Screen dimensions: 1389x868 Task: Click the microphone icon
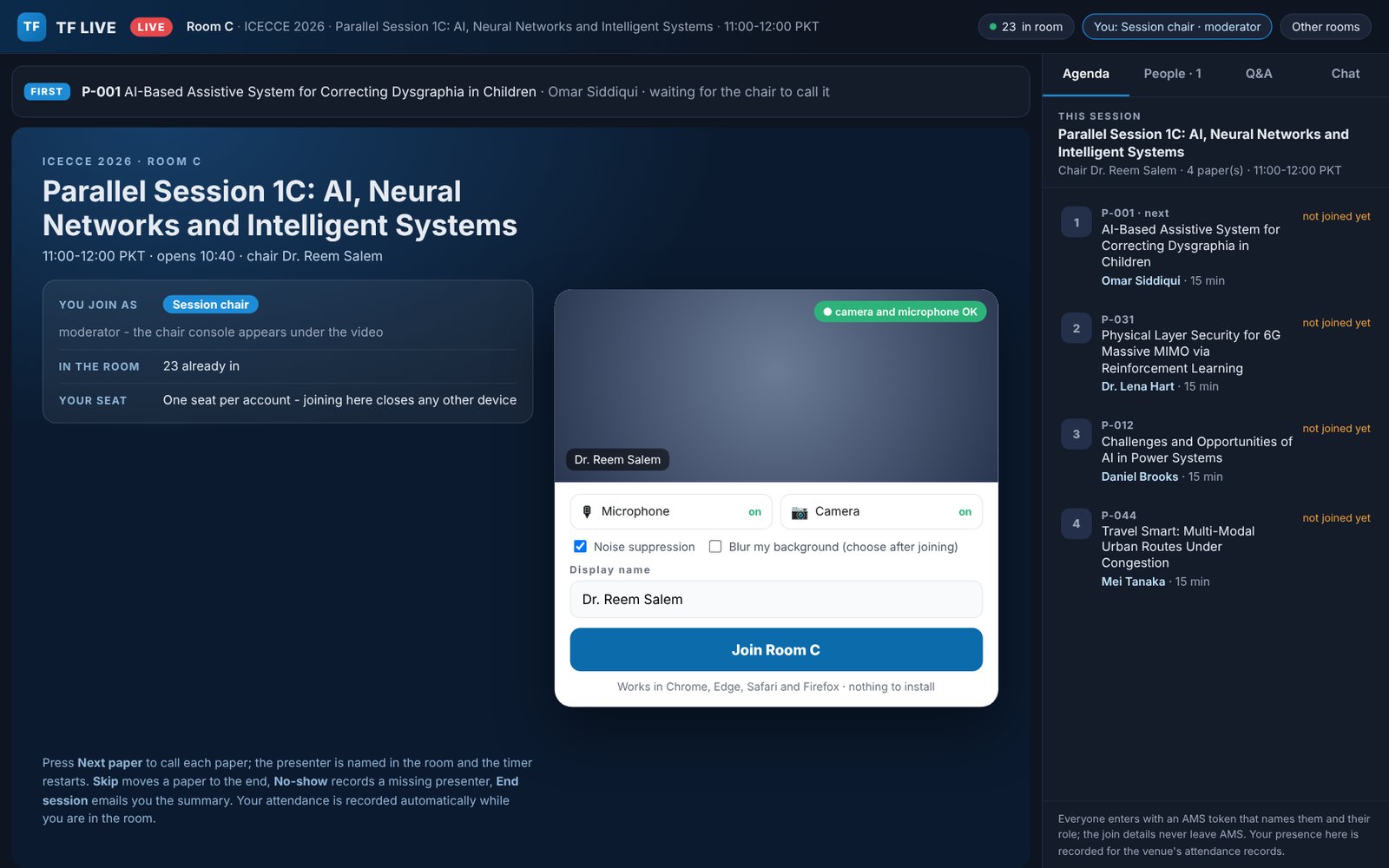(x=587, y=512)
